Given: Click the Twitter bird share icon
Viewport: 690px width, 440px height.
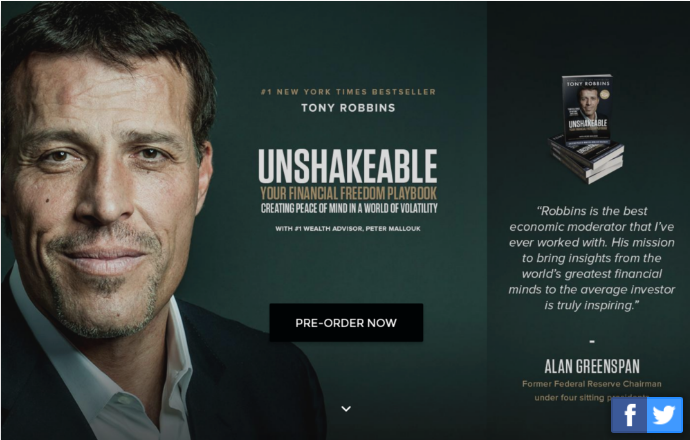Looking at the screenshot, I should point(665,415).
